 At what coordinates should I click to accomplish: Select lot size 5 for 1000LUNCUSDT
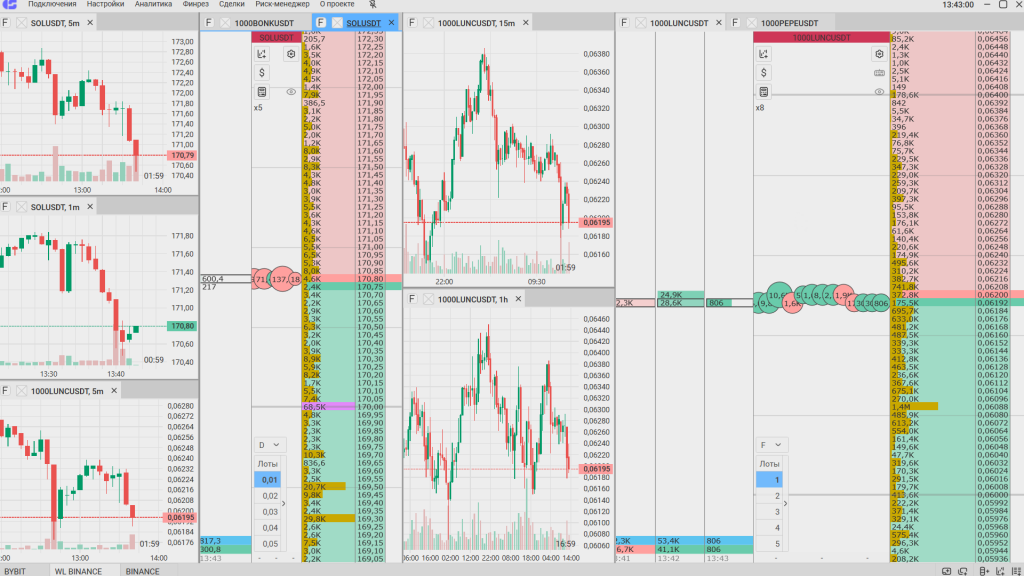tap(770, 544)
